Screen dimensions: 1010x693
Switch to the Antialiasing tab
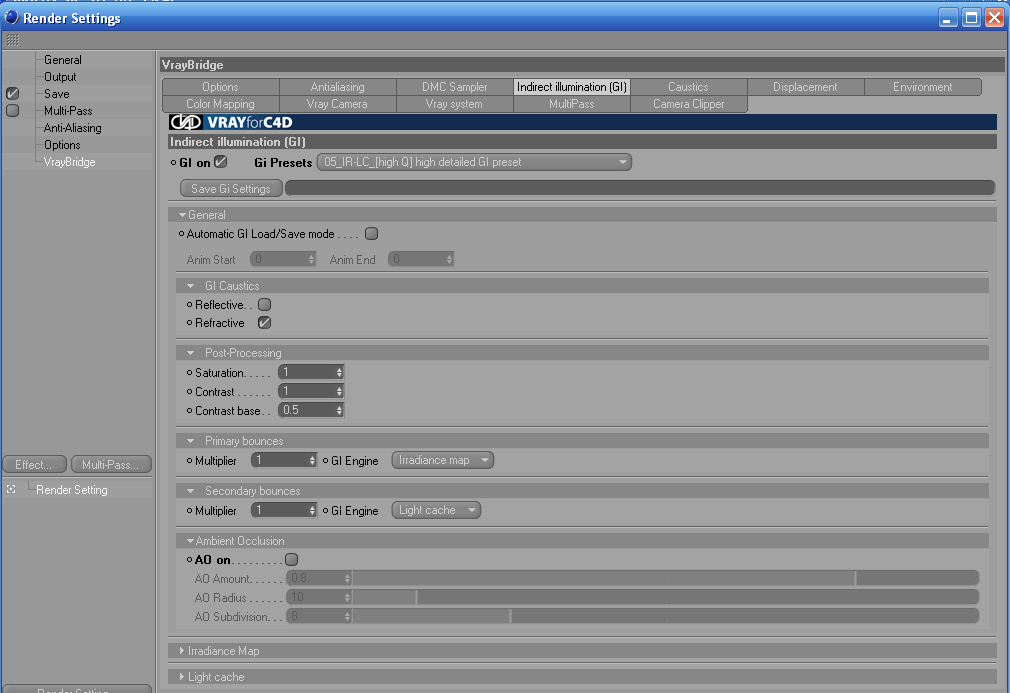(x=338, y=87)
